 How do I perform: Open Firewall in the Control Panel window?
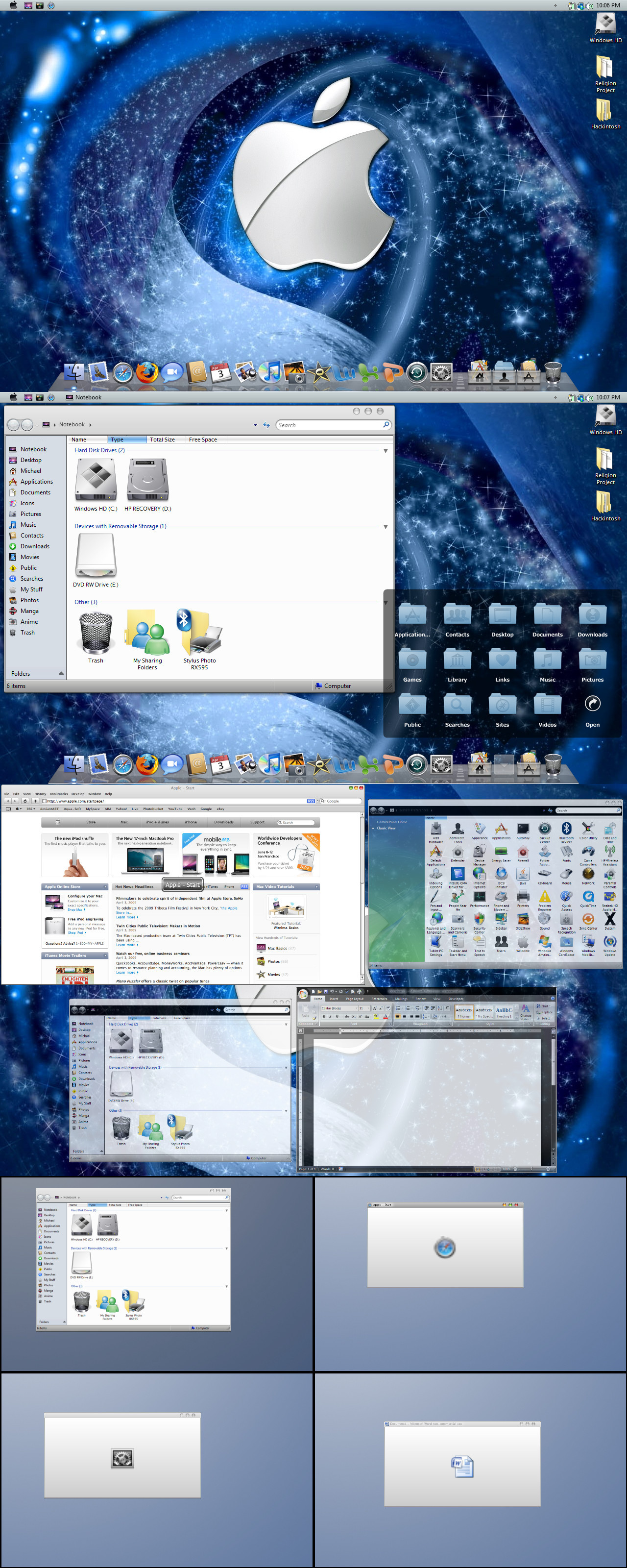523,853
